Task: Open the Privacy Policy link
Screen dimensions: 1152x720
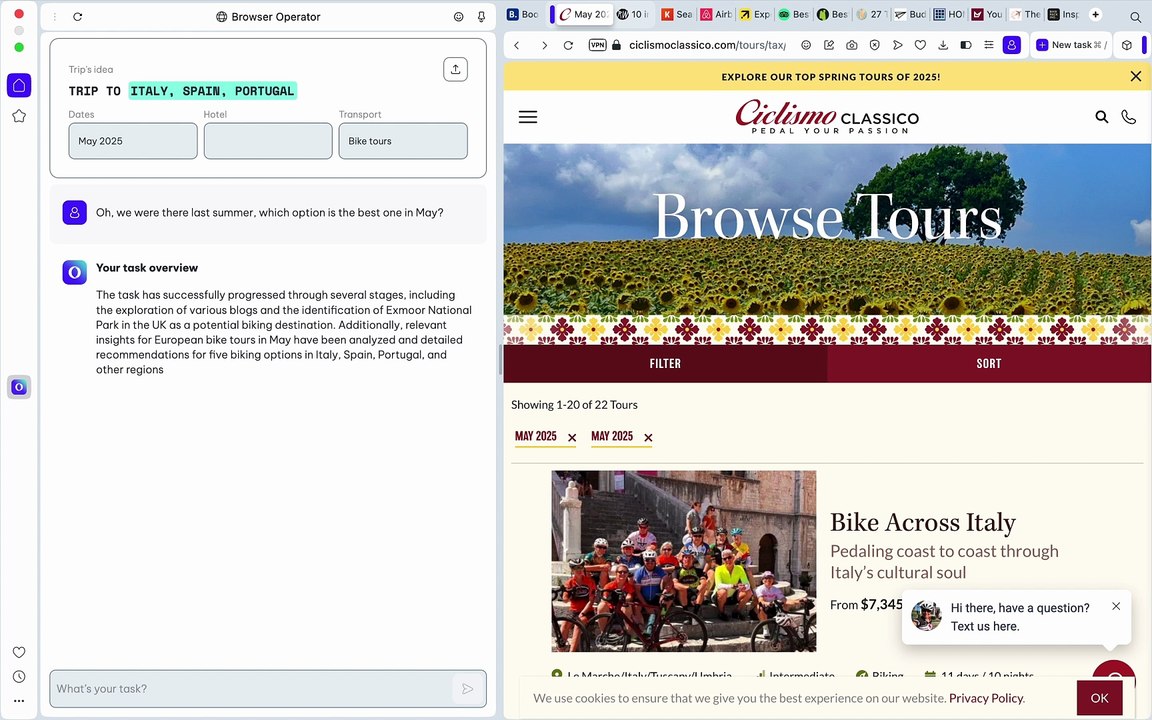Action: pos(986,698)
